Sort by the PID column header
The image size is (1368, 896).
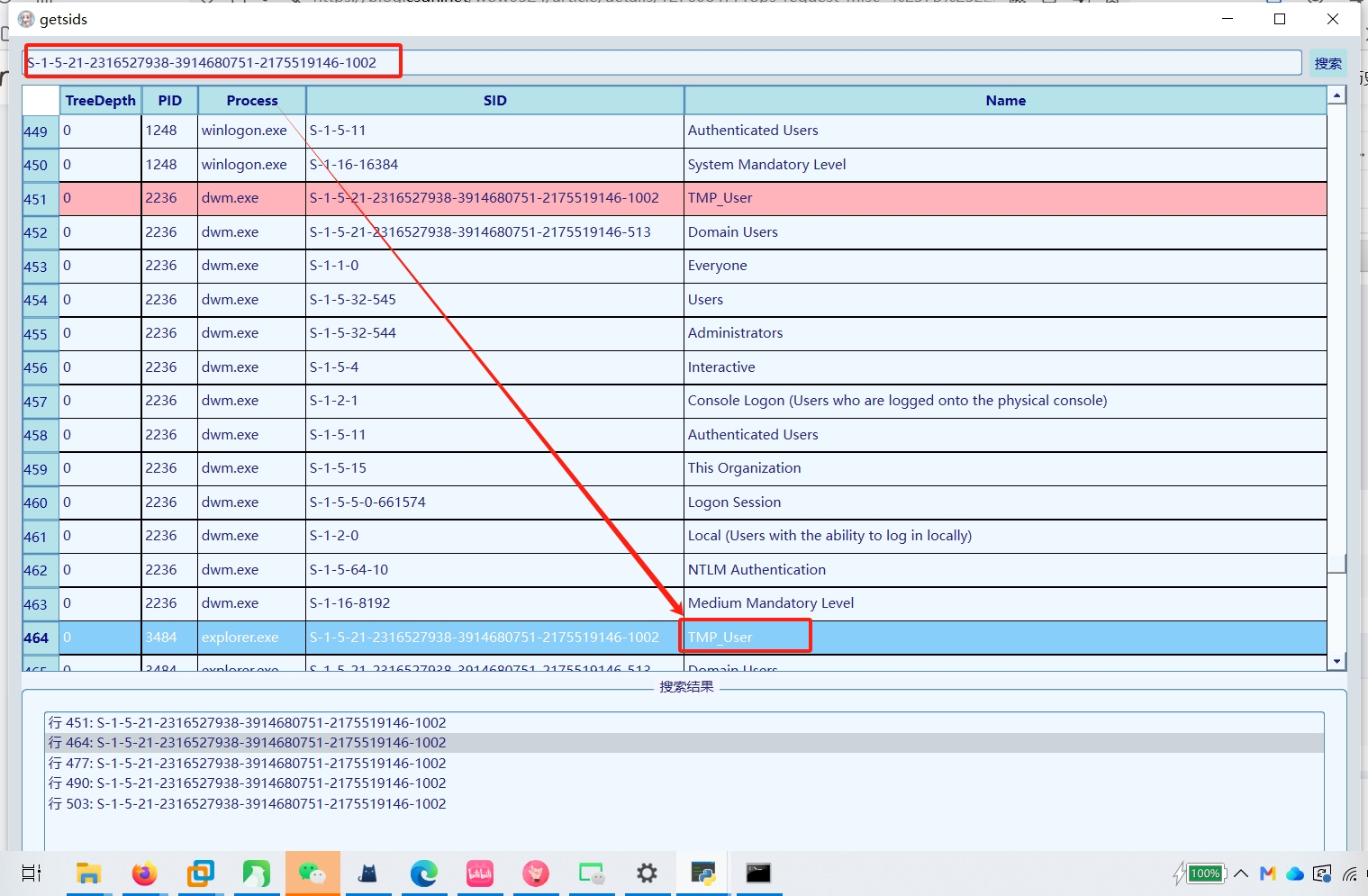point(169,100)
